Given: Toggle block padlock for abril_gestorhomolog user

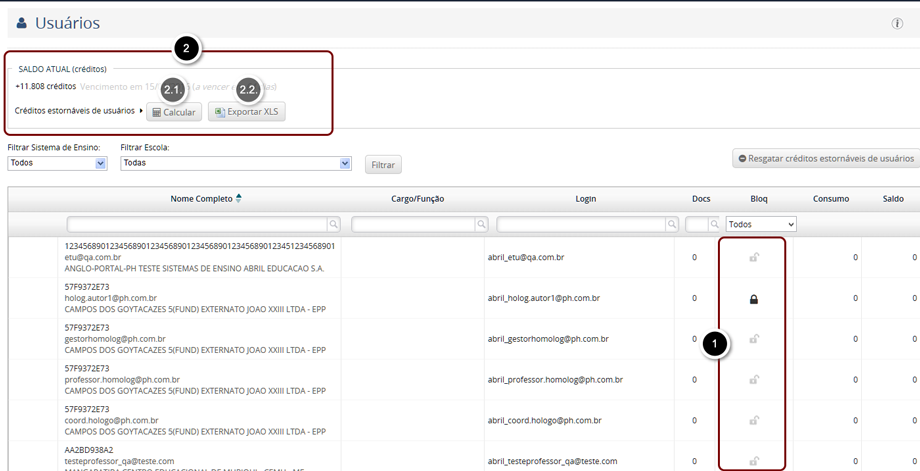Looking at the screenshot, I should tap(754, 339).
